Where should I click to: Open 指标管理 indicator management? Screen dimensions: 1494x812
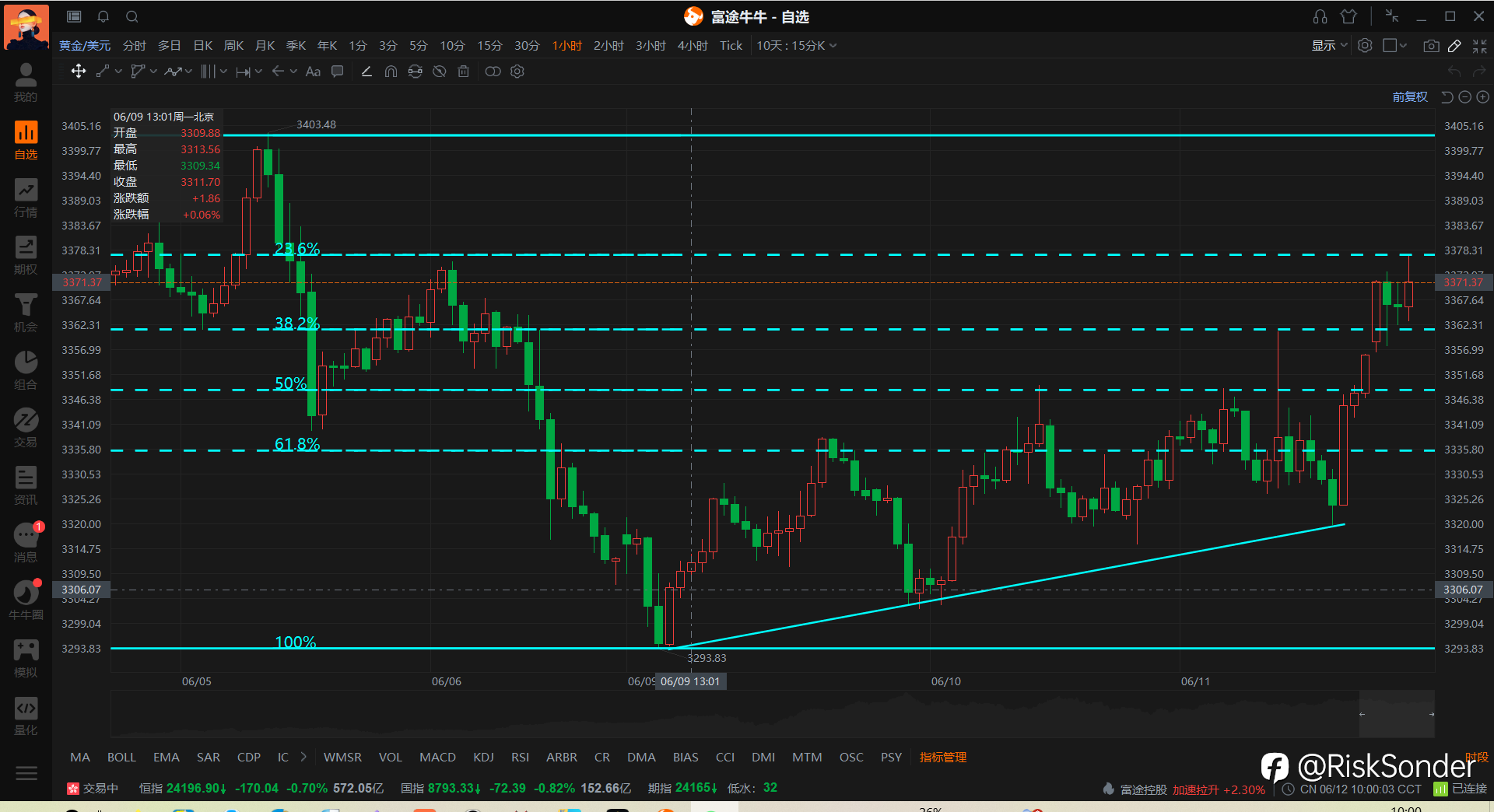pyautogui.click(x=943, y=757)
